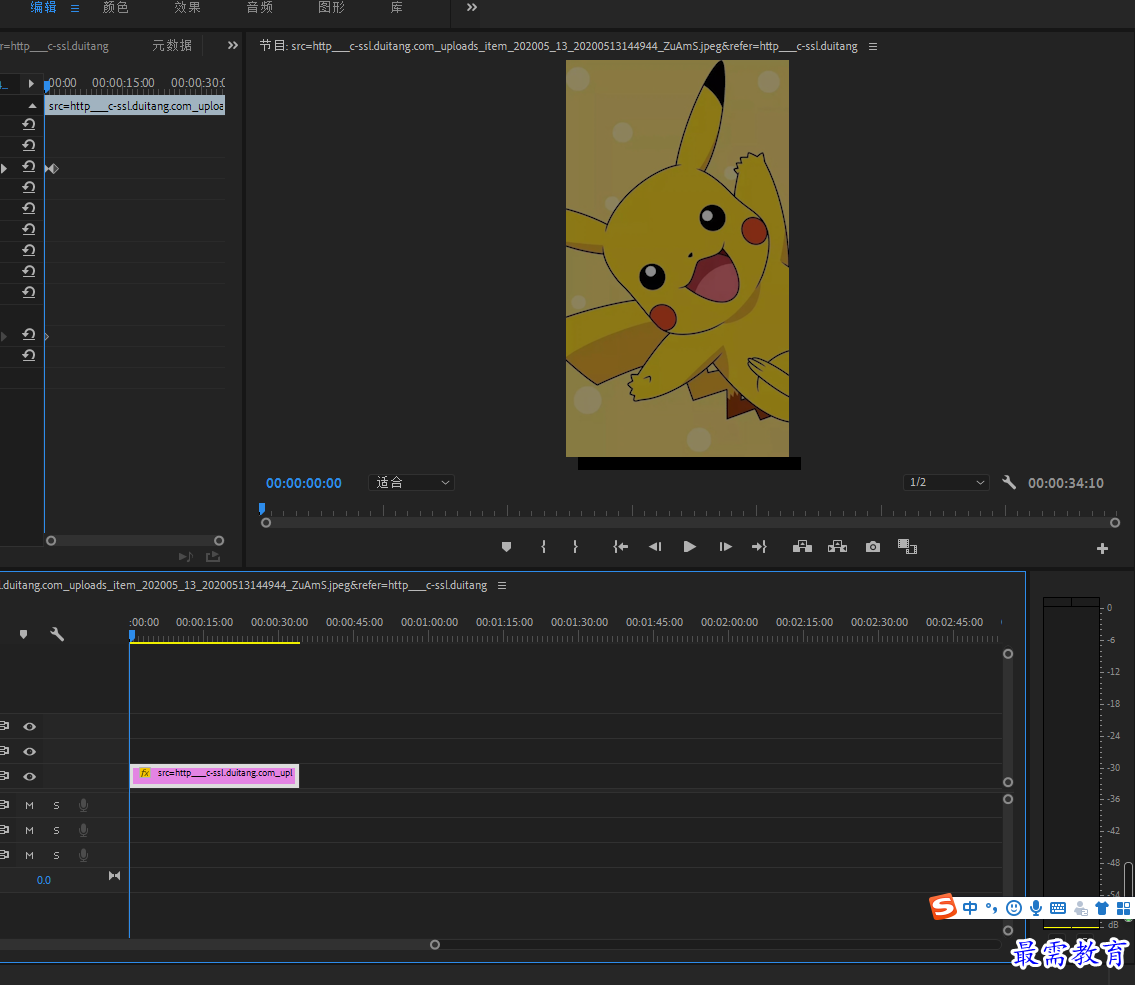Solo second audio track
1135x985 pixels.
tap(56, 831)
